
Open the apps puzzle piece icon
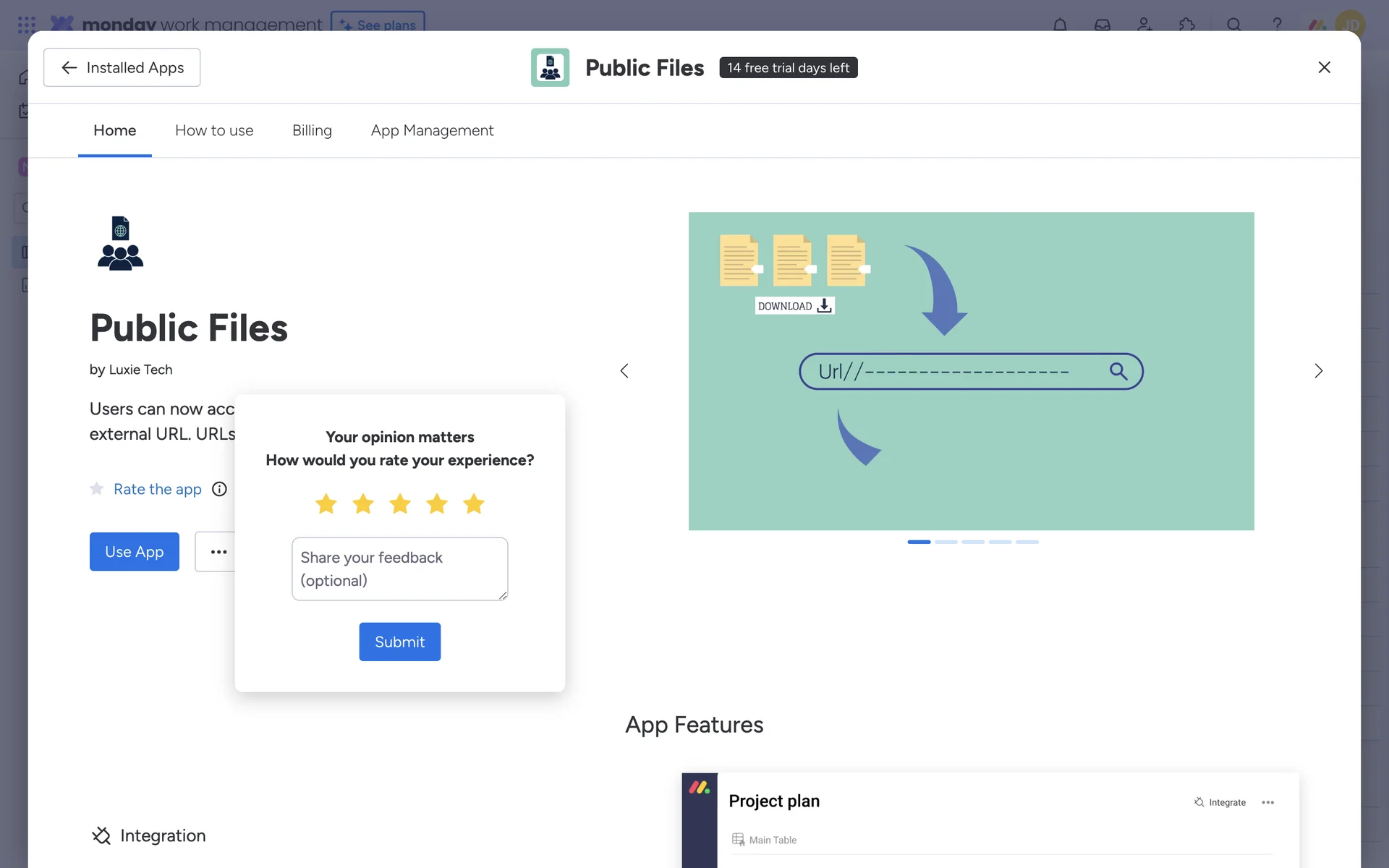1186,25
